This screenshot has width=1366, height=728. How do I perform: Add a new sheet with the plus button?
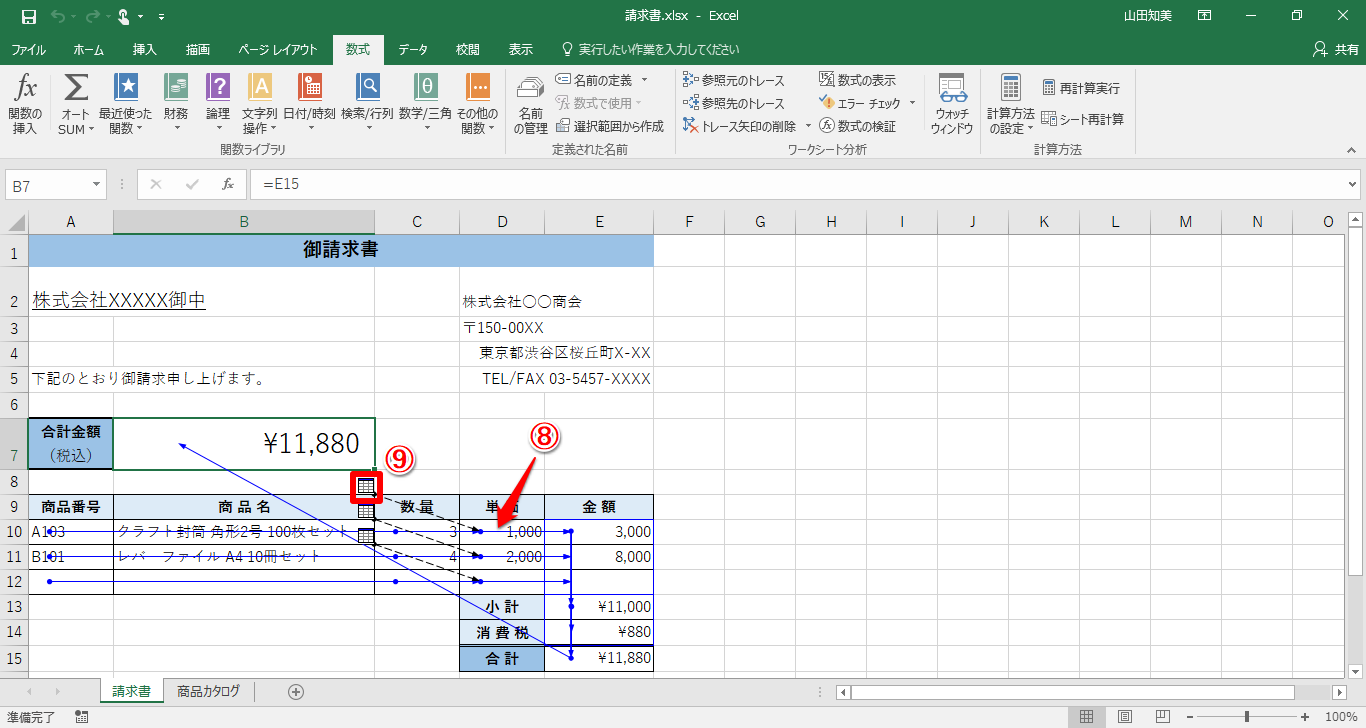click(x=296, y=691)
